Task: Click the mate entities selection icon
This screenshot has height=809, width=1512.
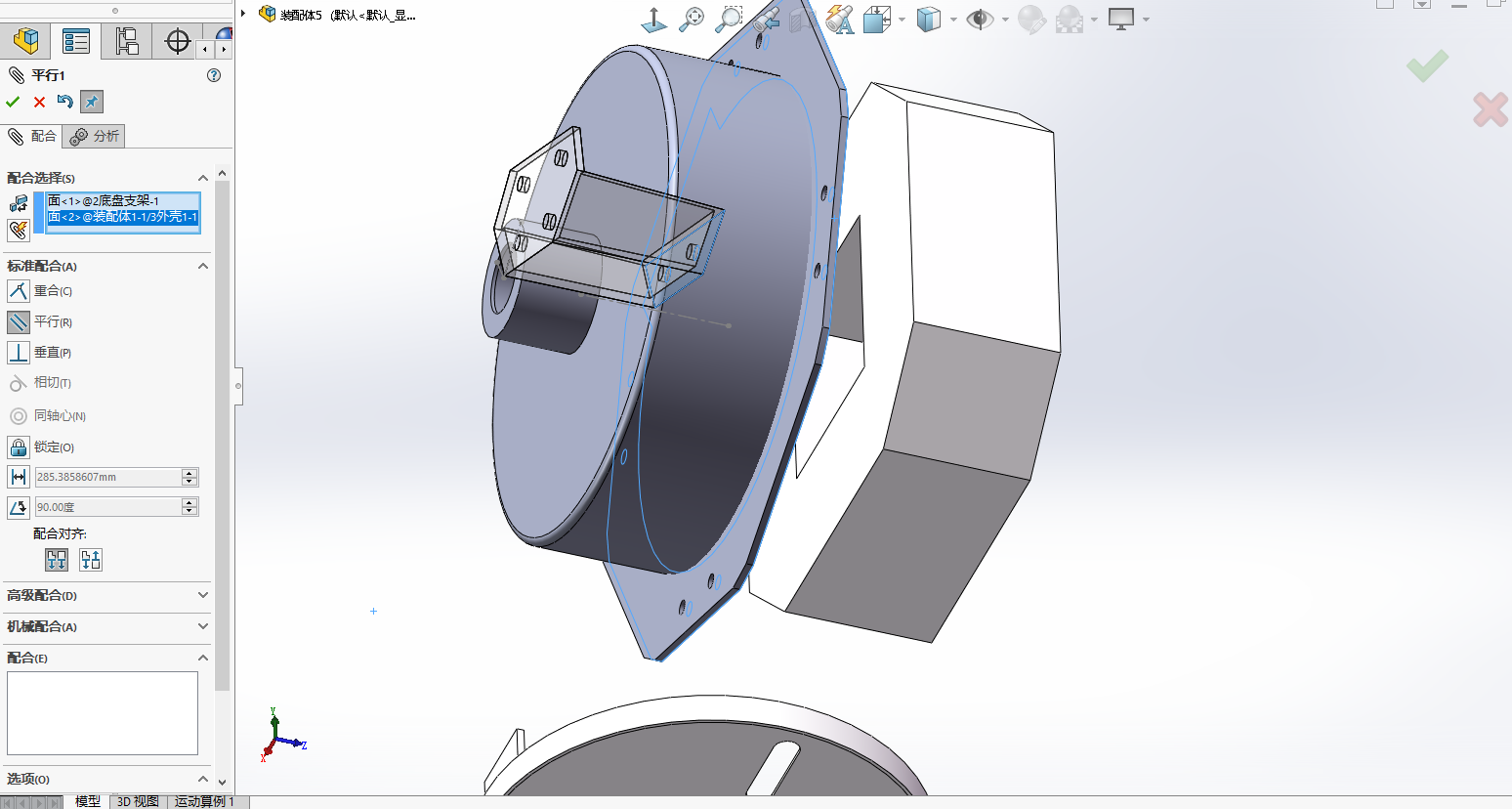Action: 19,203
